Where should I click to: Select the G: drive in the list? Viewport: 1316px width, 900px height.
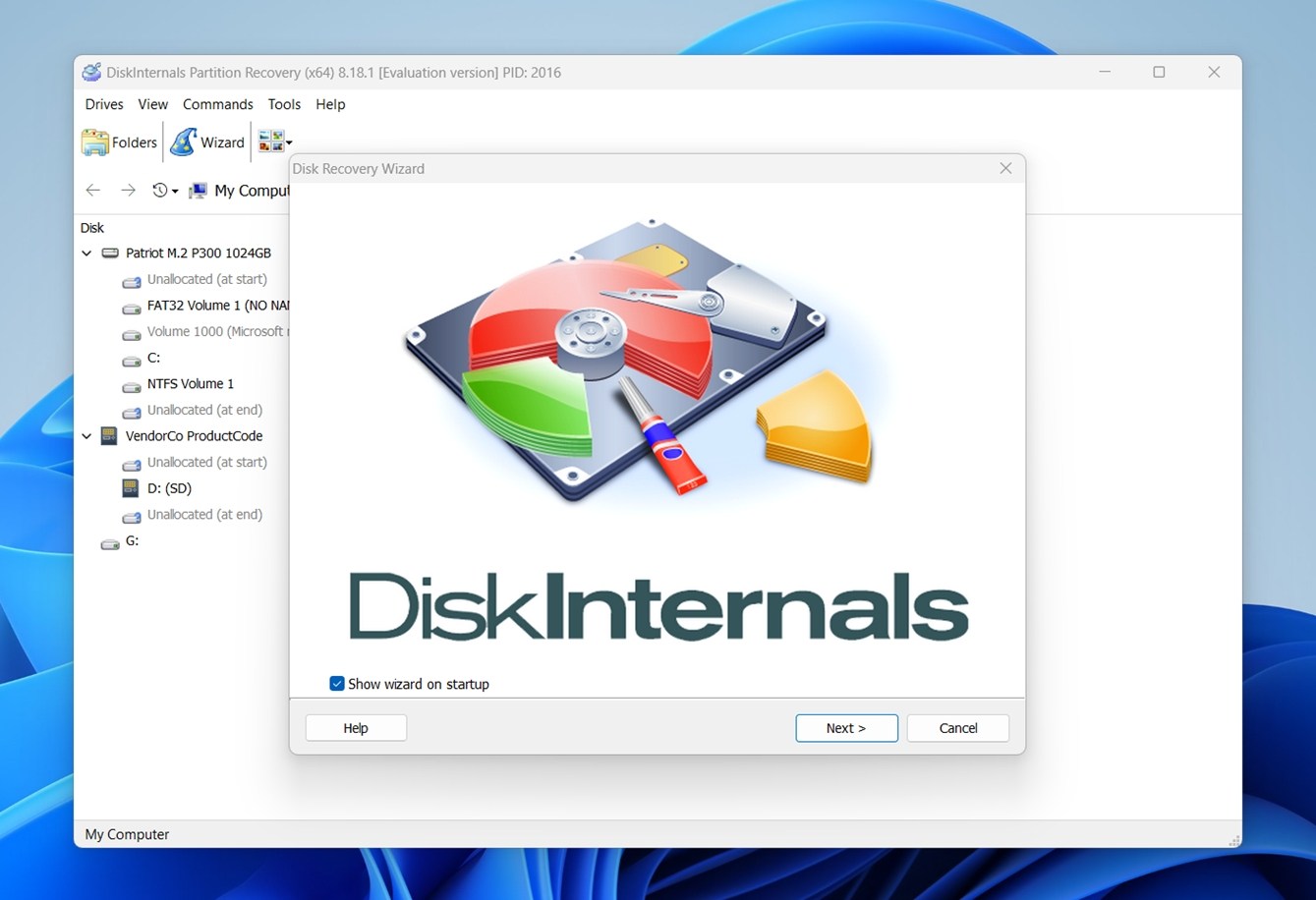coord(132,541)
